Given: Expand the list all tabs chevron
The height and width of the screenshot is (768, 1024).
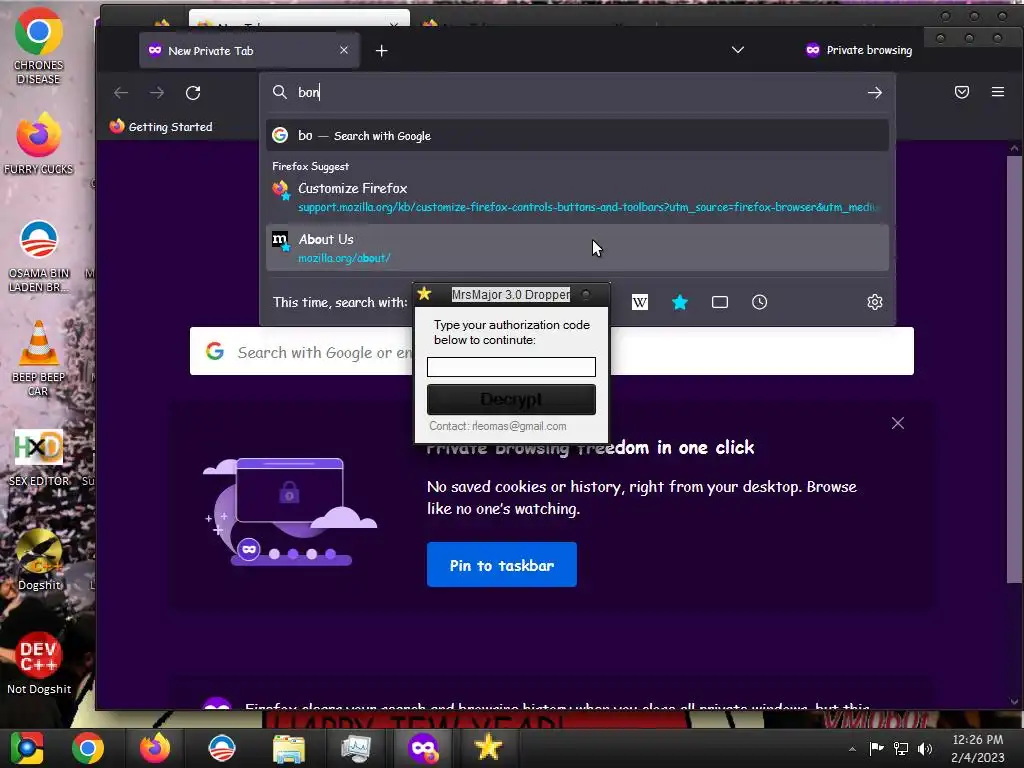Looking at the screenshot, I should pos(737,50).
